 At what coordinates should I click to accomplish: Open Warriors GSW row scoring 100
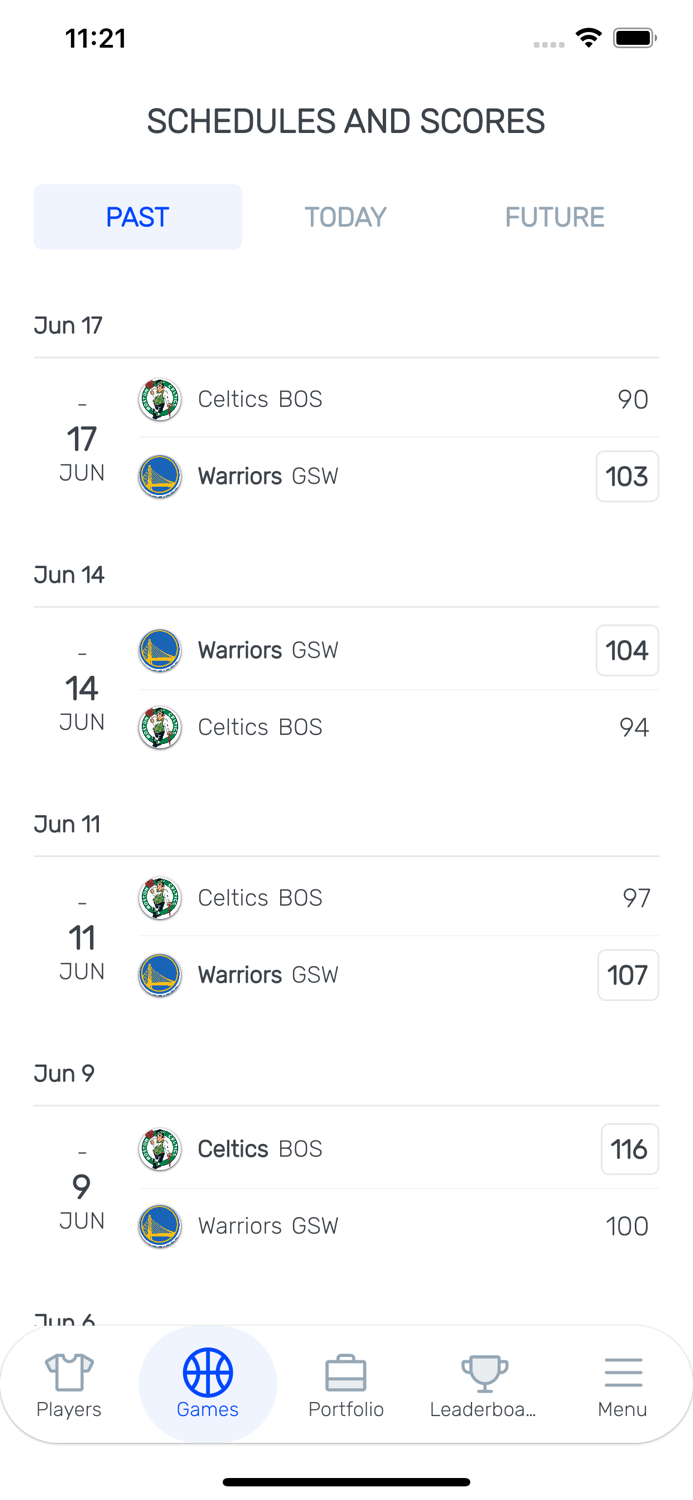[400, 1226]
